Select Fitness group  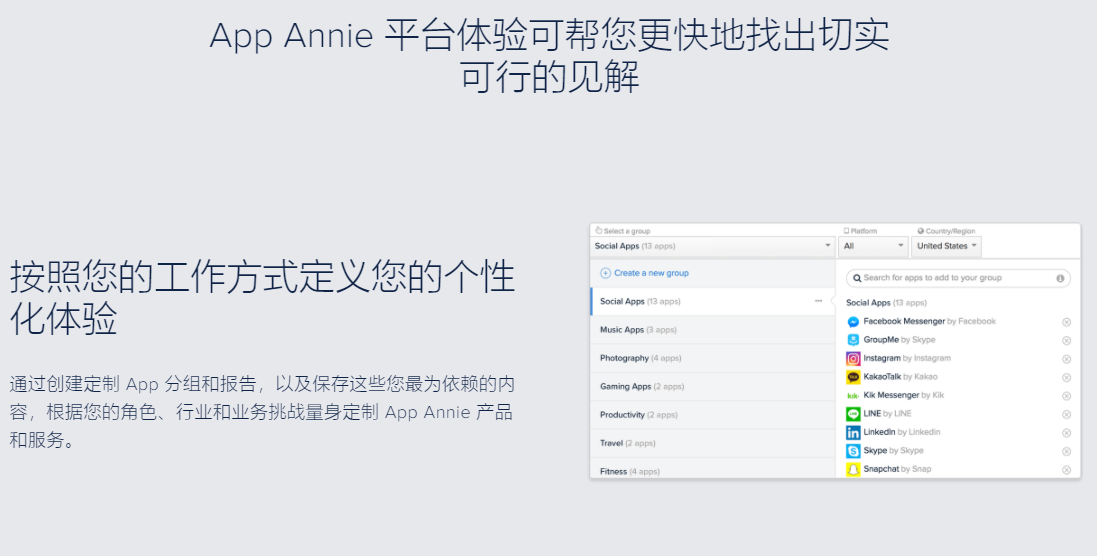point(713,469)
